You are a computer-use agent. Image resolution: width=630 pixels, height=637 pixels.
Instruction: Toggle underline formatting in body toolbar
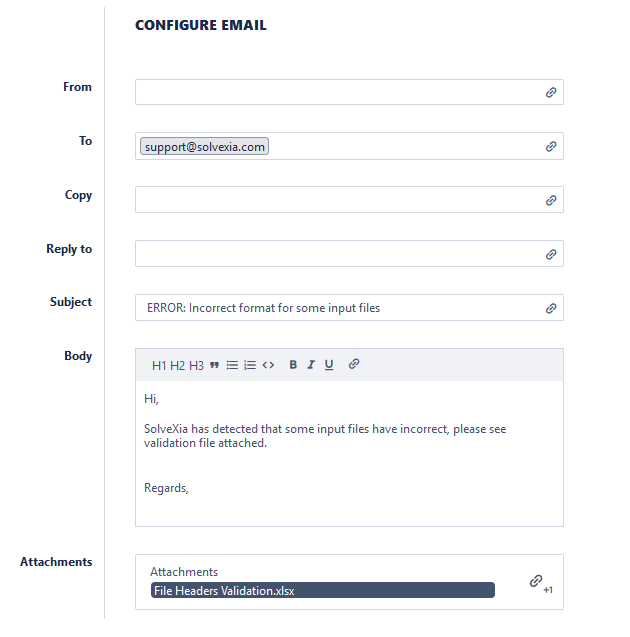(329, 365)
